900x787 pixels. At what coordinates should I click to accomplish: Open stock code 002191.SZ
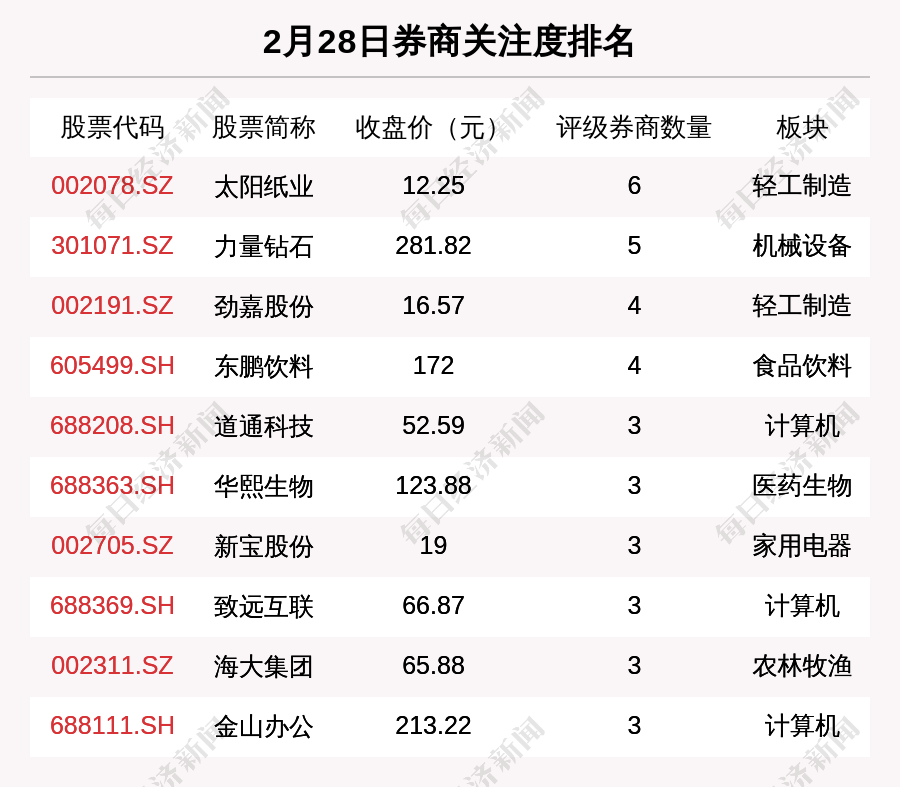click(x=112, y=305)
